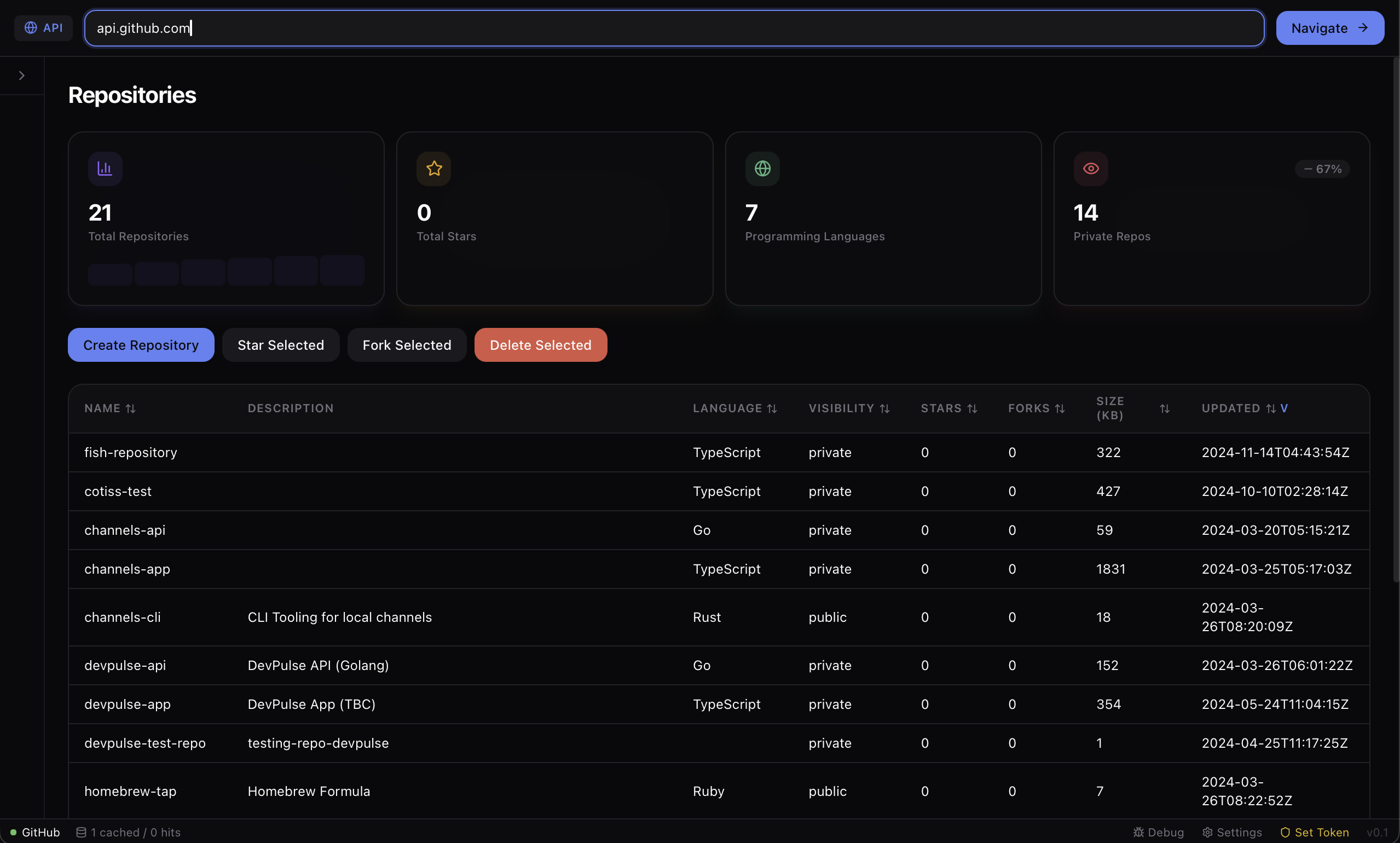
Task: Open Settings from the status bar
Action: tap(1232, 832)
